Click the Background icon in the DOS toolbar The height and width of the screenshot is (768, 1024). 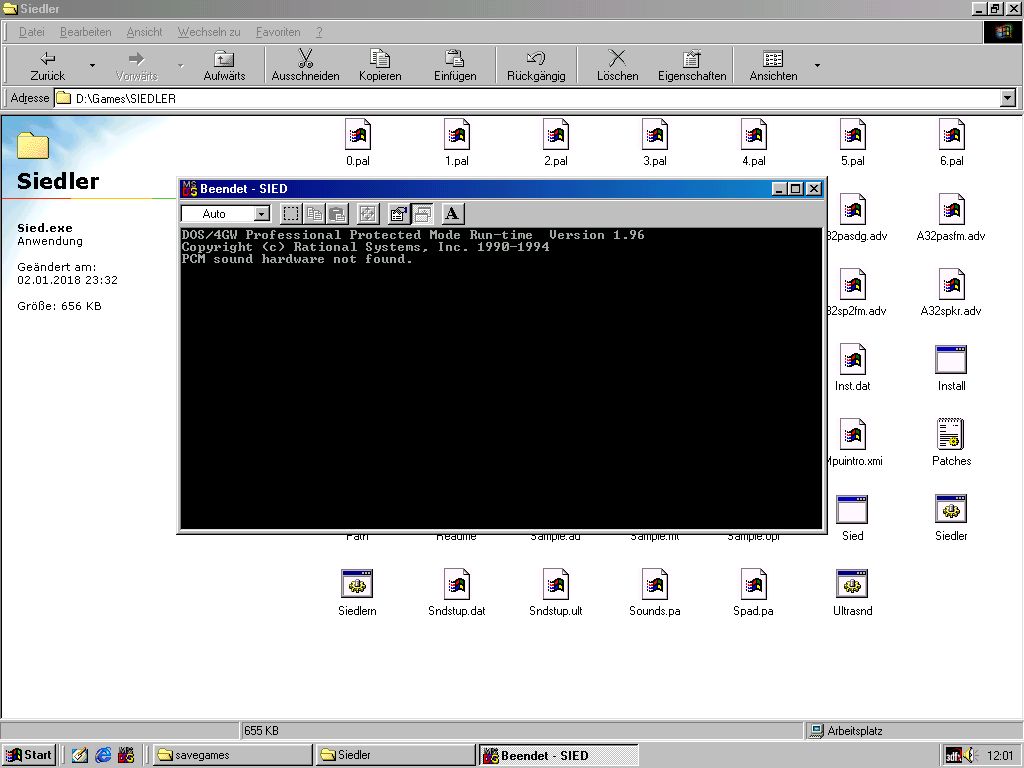pos(423,214)
